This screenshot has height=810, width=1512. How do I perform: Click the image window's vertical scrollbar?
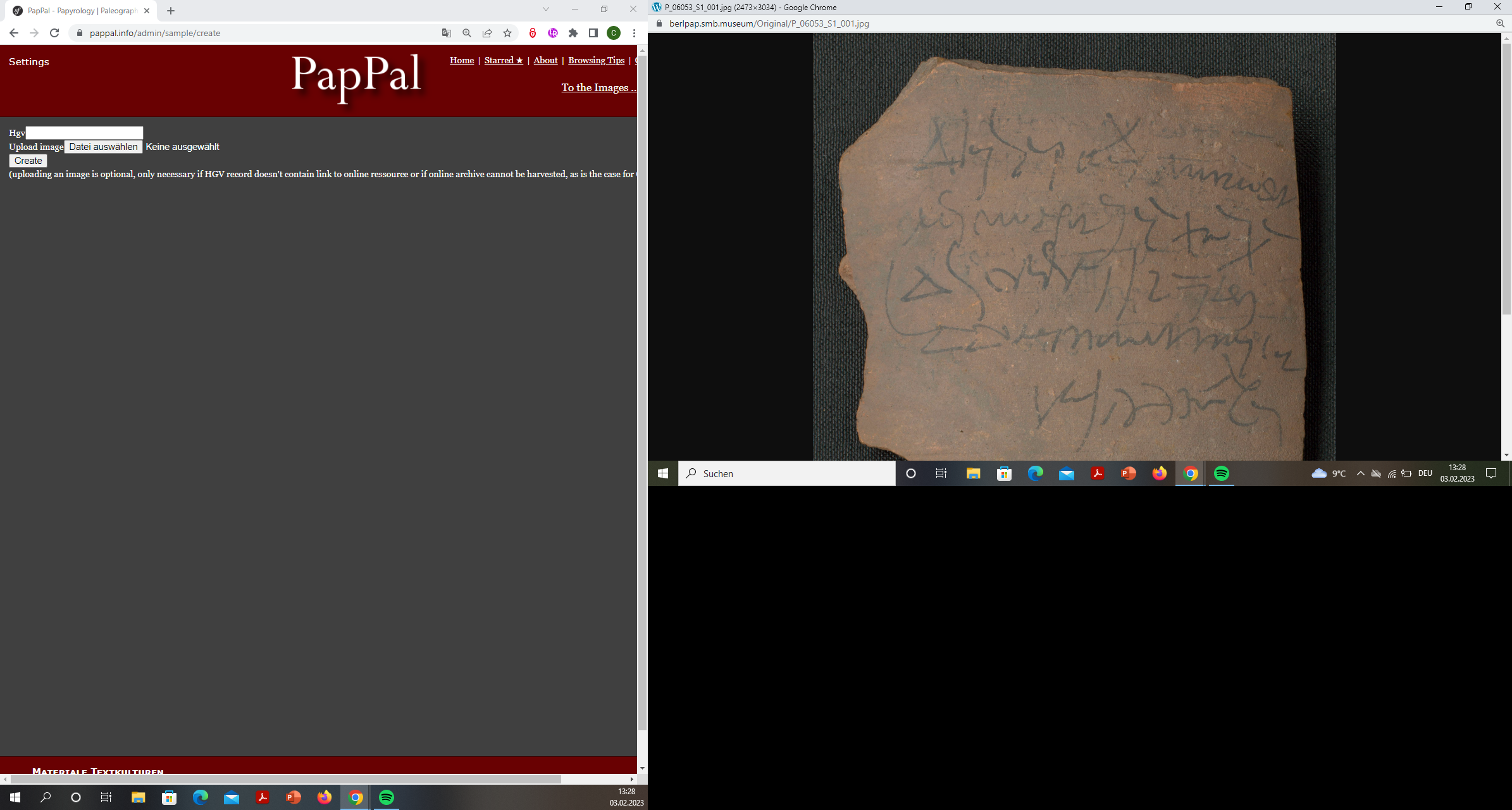click(1506, 179)
